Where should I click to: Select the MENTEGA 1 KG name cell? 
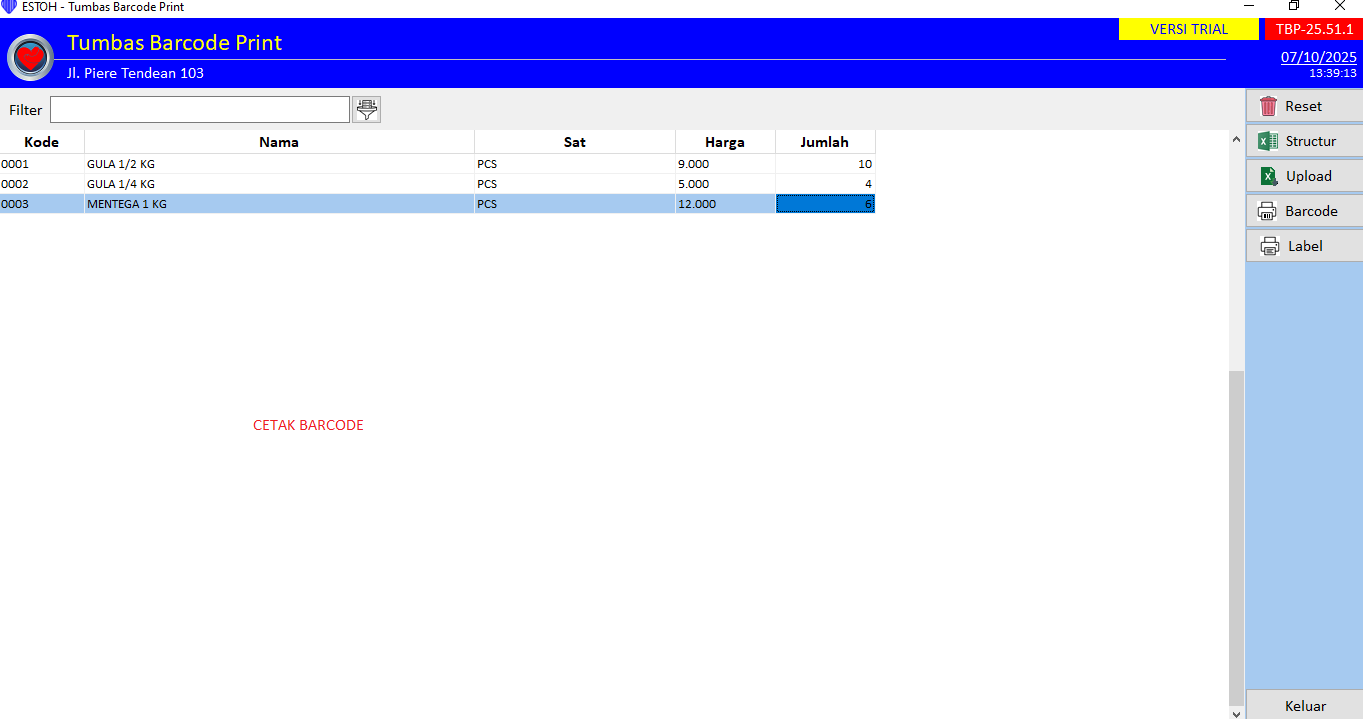279,204
